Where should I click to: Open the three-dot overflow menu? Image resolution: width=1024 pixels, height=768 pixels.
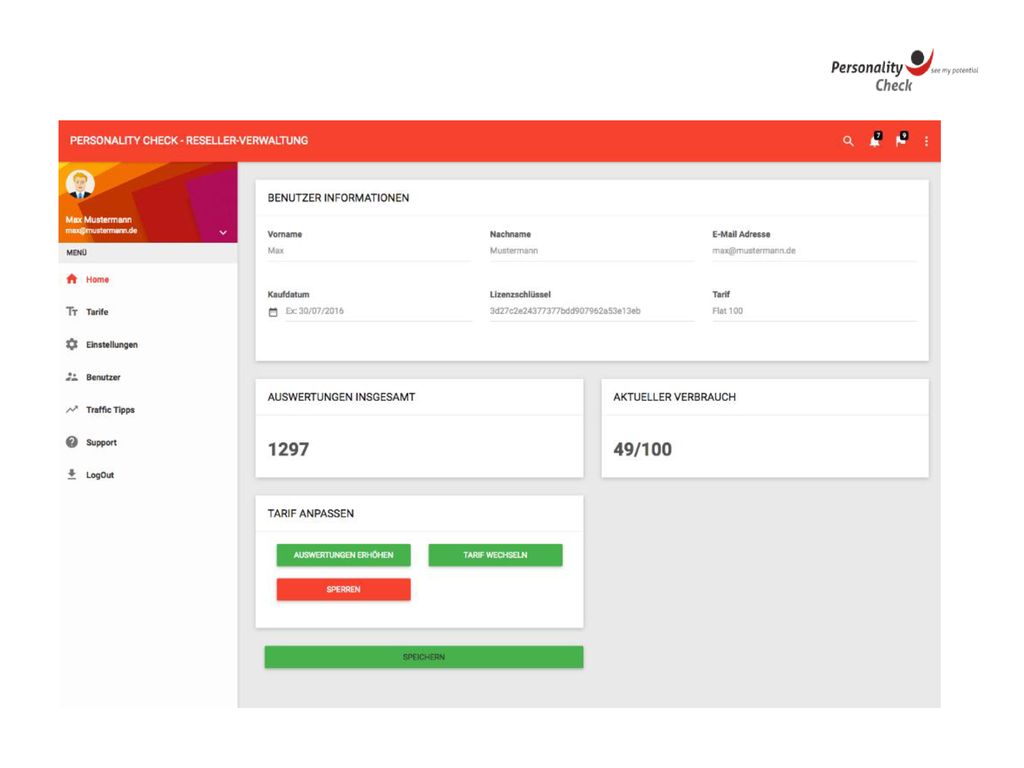[x=926, y=141]
